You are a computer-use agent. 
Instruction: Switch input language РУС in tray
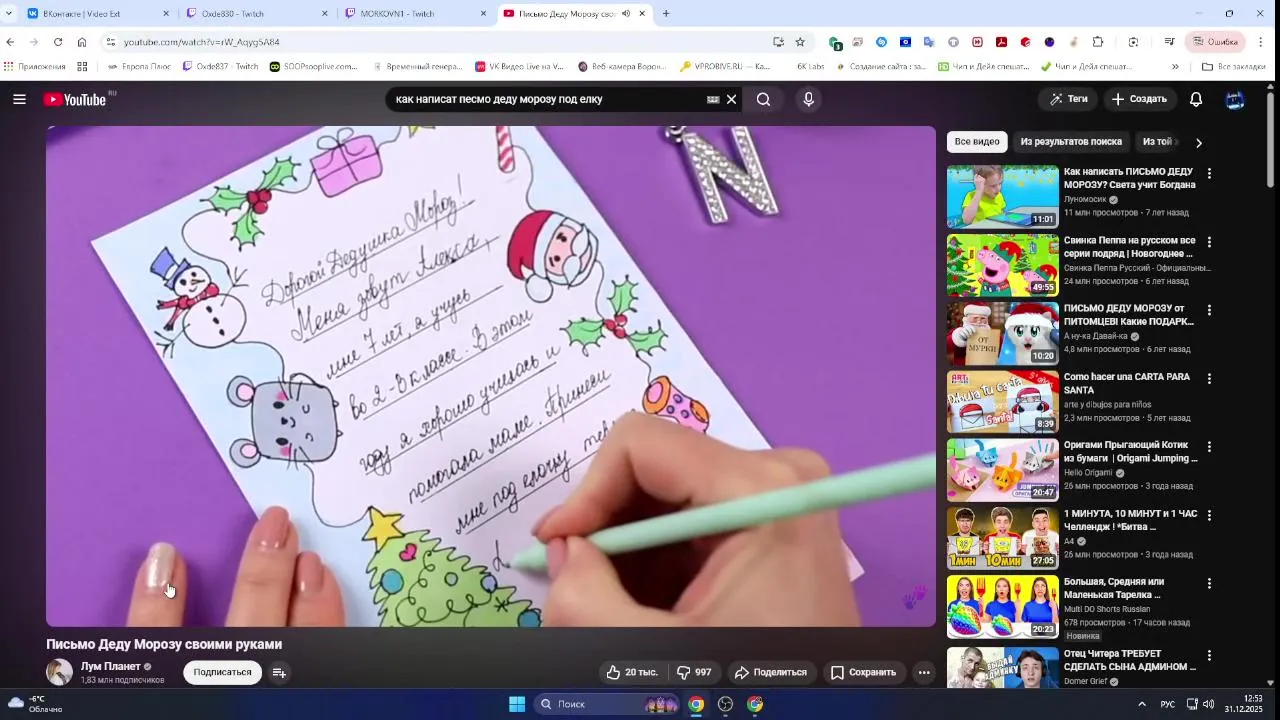pos(1168,704)
